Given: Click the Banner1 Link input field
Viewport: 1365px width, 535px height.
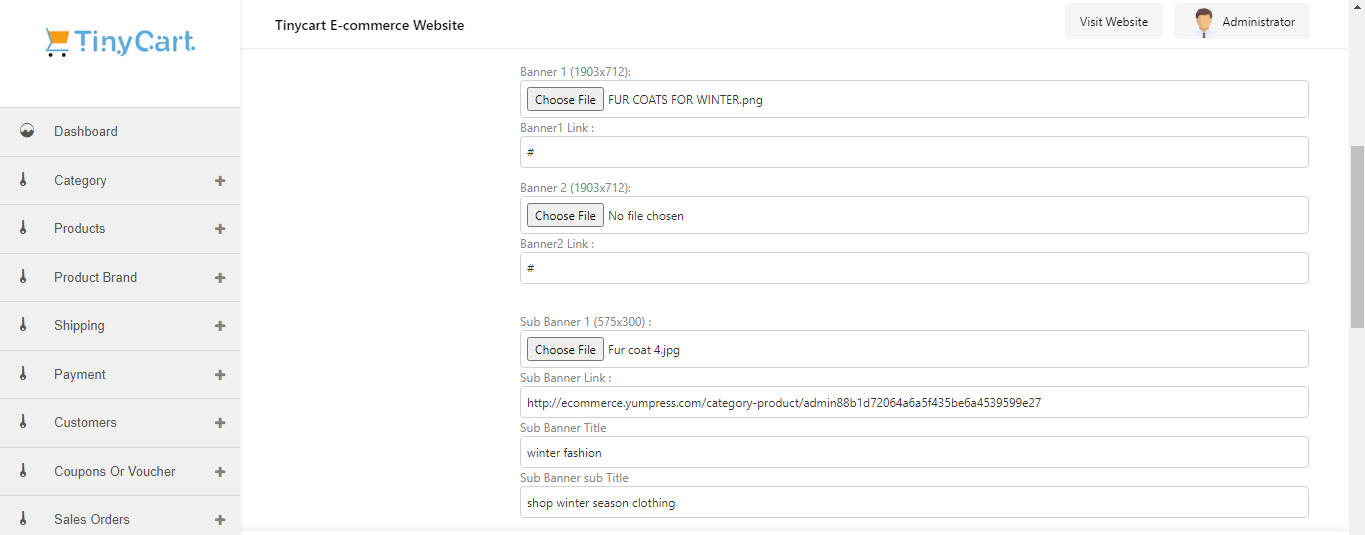Looking at the screenshot, I should coord(914,152).
